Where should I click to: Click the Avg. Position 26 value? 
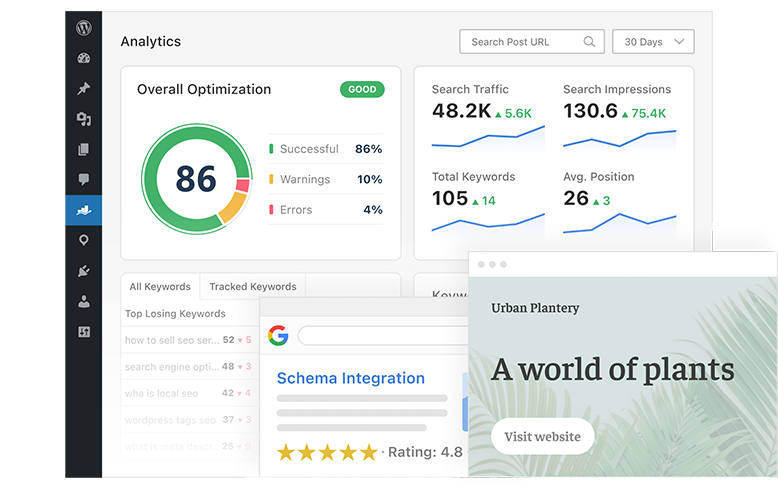point(576,198)
